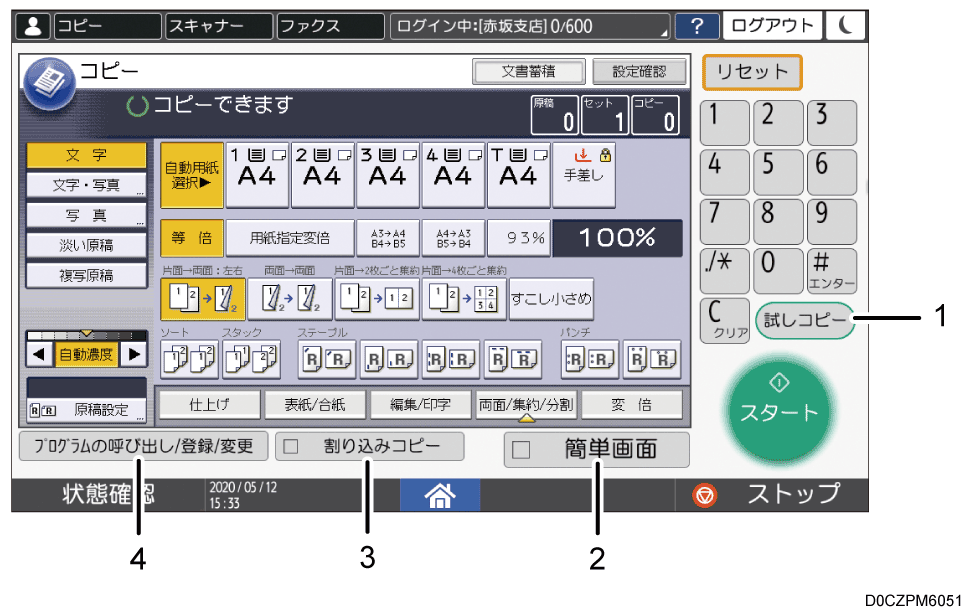
Task: Select the bottom-left staple icon
Action: pos(389,359)
